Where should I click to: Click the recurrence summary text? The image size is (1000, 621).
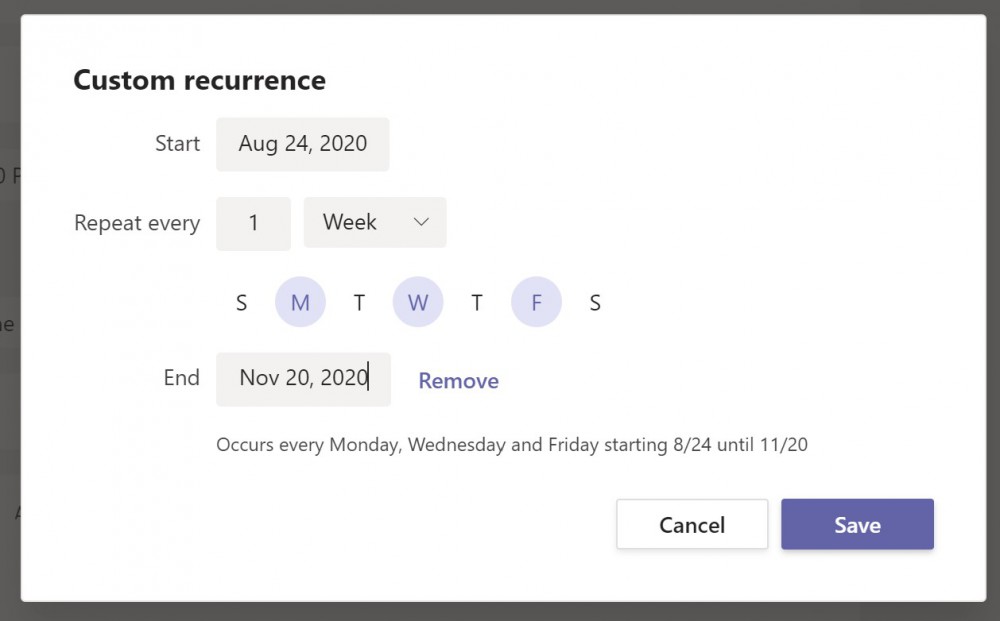(512, 444)
